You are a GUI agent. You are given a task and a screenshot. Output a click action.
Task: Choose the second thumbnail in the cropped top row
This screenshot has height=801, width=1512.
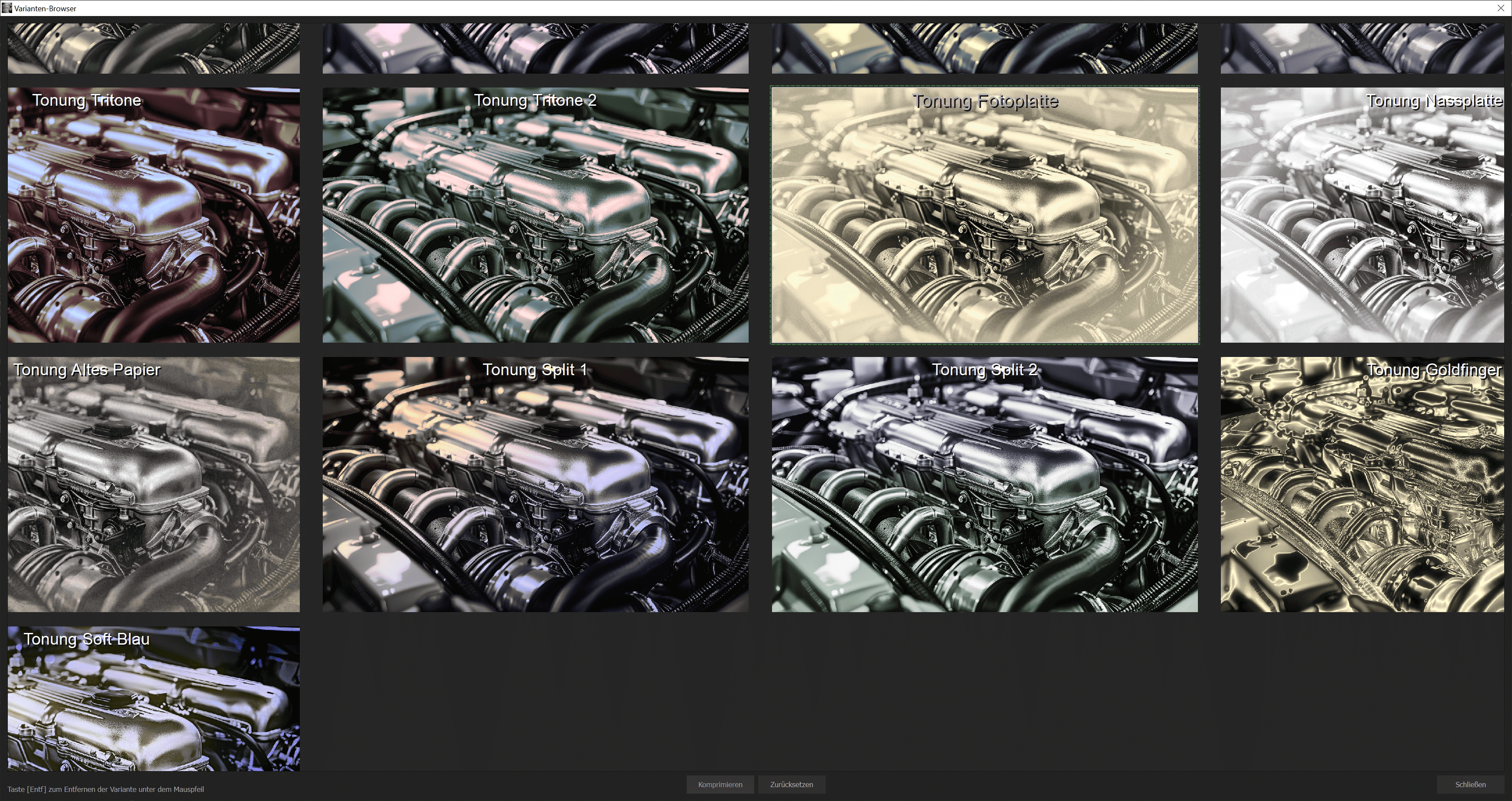535,48
